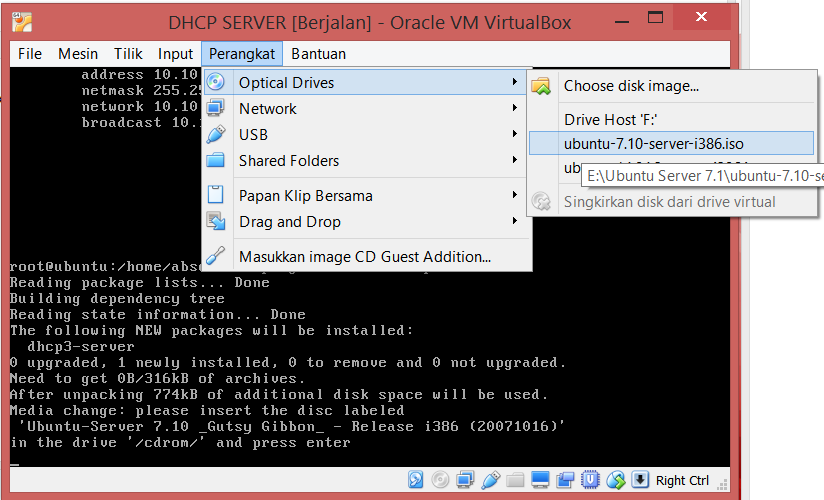This screenshot has width=824, height=500.
Task: Maximize the VirtualBox window
Action: 655,17
